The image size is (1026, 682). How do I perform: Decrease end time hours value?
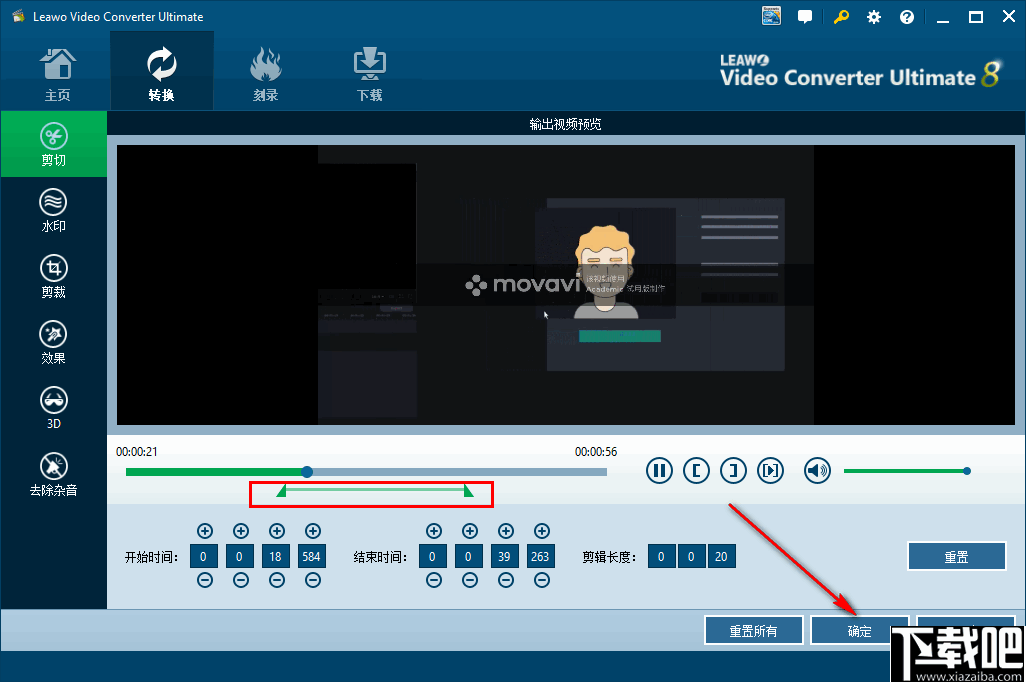(x=434, y=580)
